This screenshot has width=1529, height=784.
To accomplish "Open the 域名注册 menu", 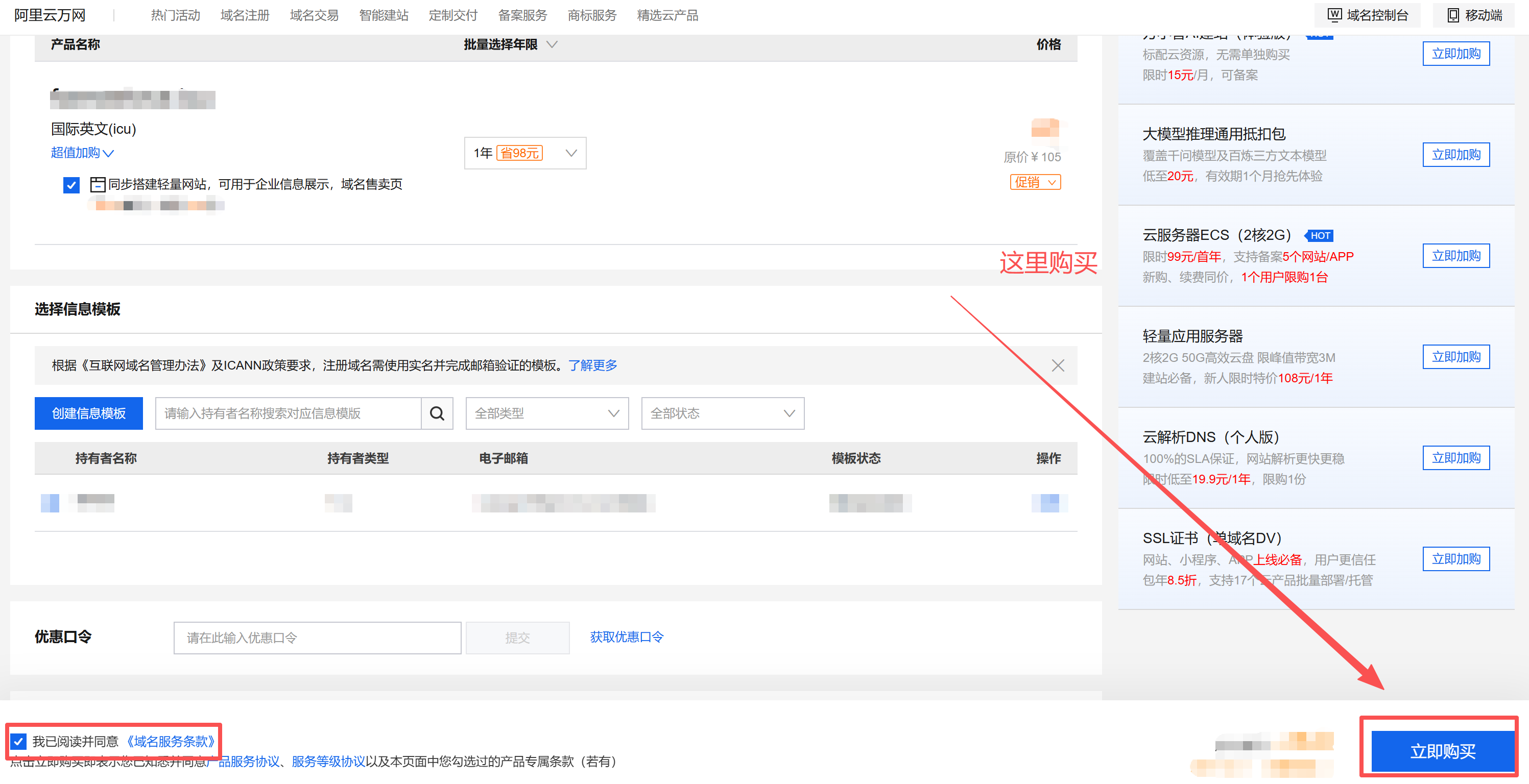I will [245, 15].
